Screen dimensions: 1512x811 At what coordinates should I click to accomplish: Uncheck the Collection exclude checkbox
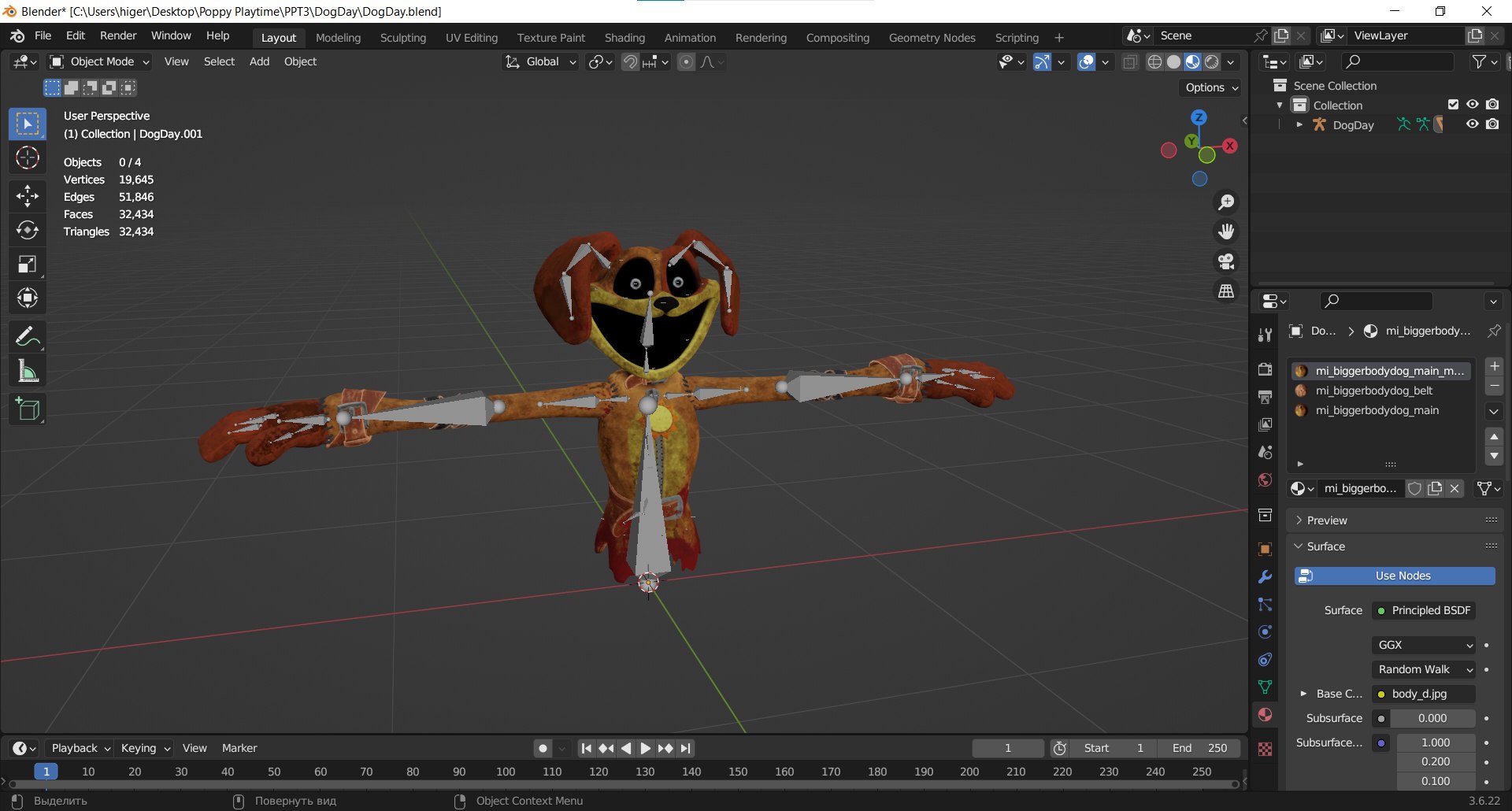pyautogui.click(x=1453, y=105)
